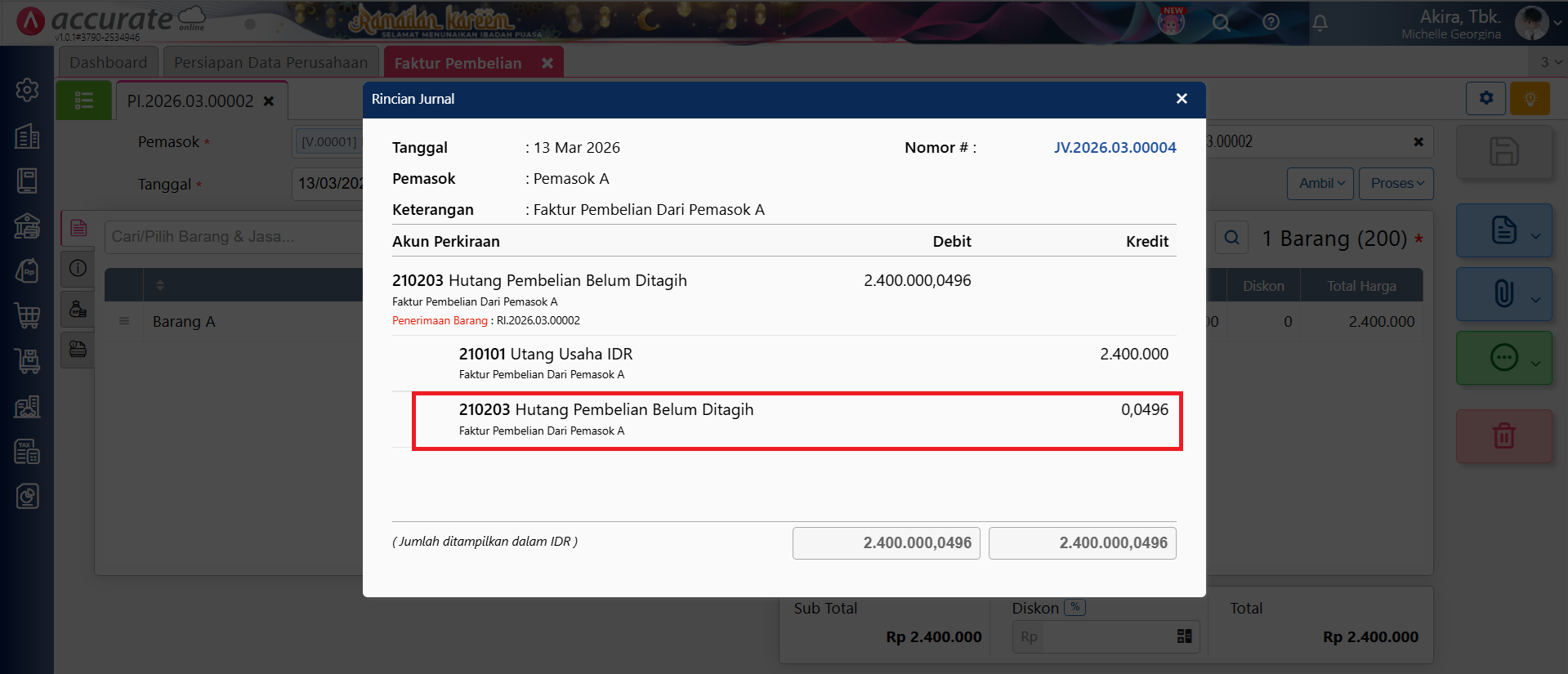Click the save disk icon button

click(x=1503, y=152)
